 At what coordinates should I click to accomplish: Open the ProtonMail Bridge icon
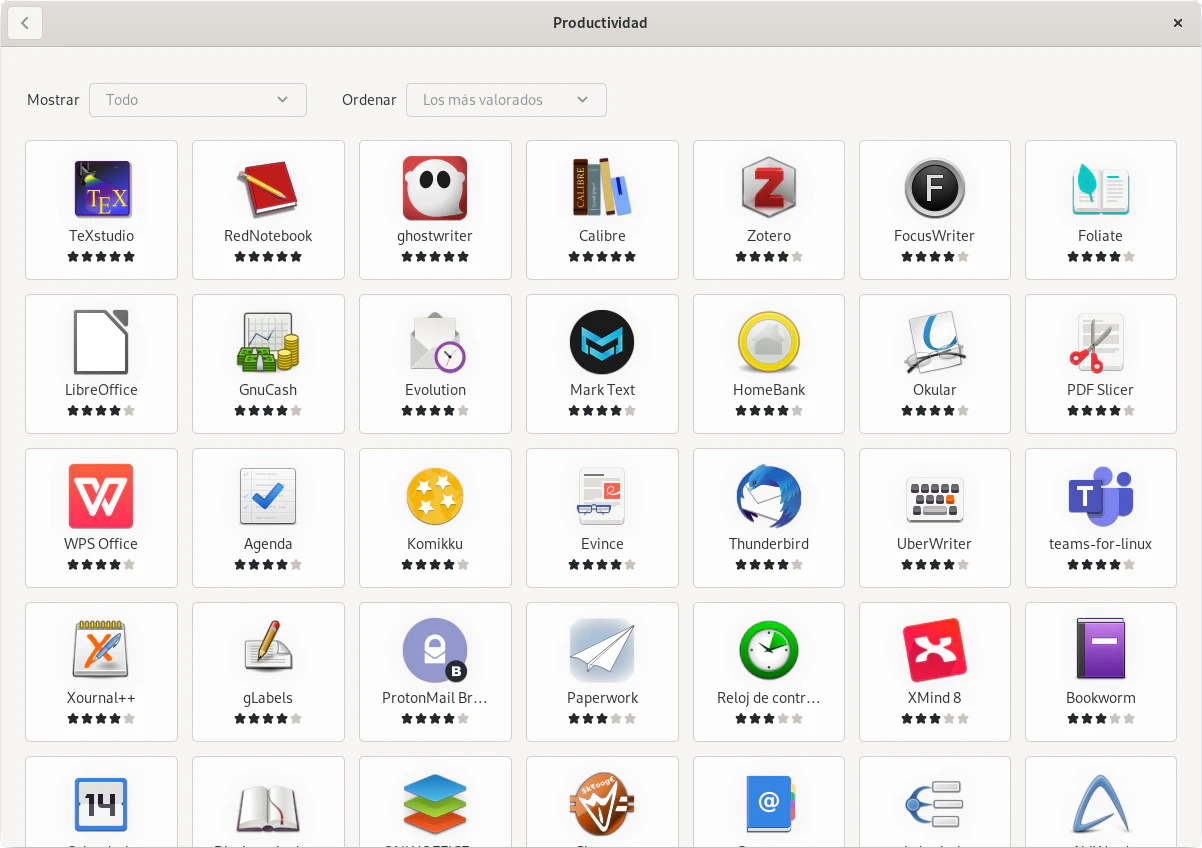click(x=435, y=650)
